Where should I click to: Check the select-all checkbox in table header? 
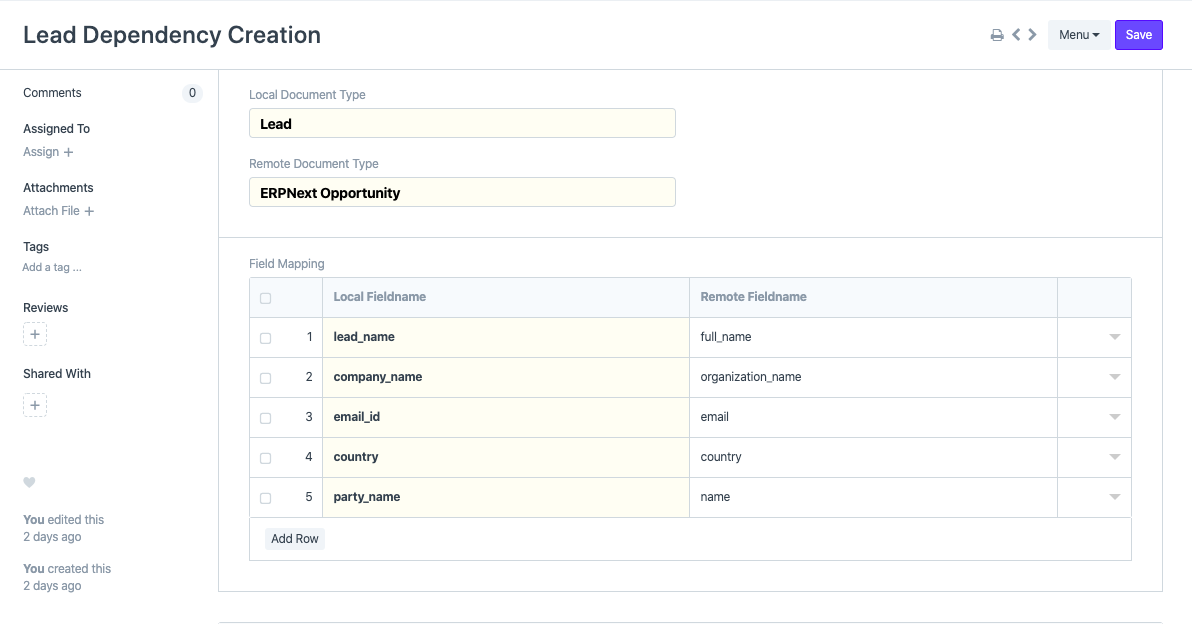click(x=265, y=297)
